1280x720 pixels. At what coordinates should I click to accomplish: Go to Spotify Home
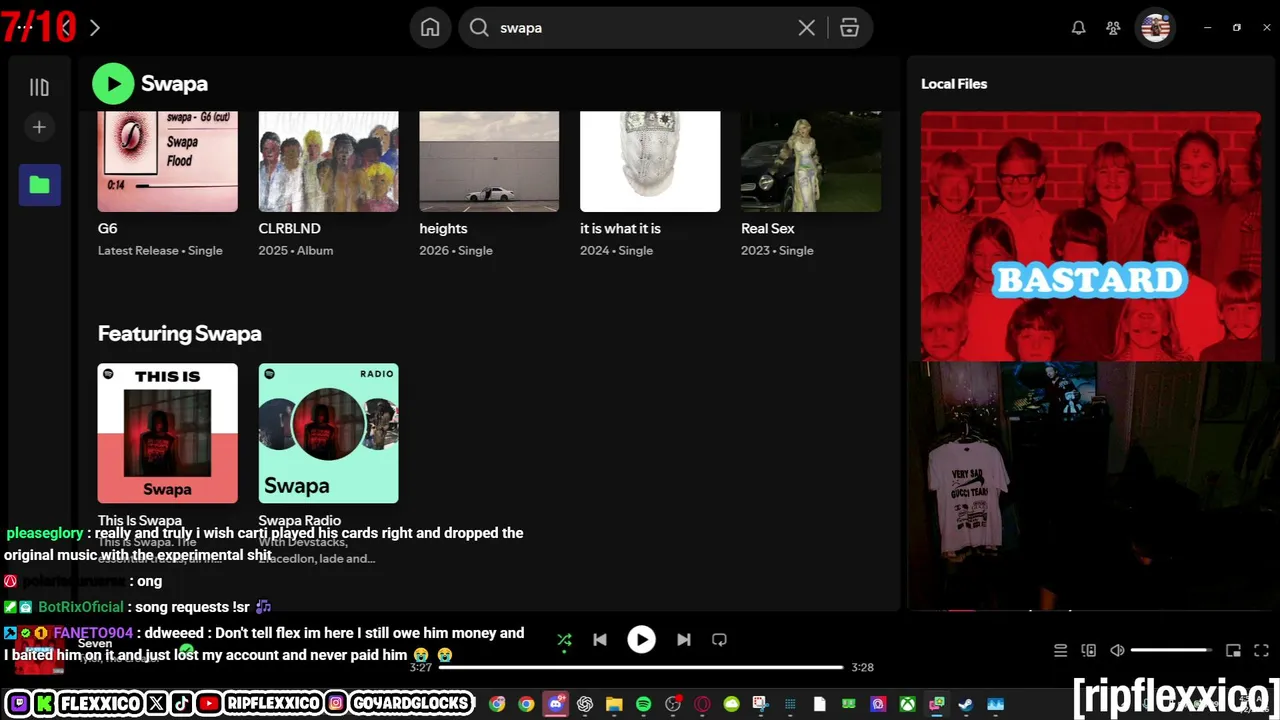click(x=430, y=28)
